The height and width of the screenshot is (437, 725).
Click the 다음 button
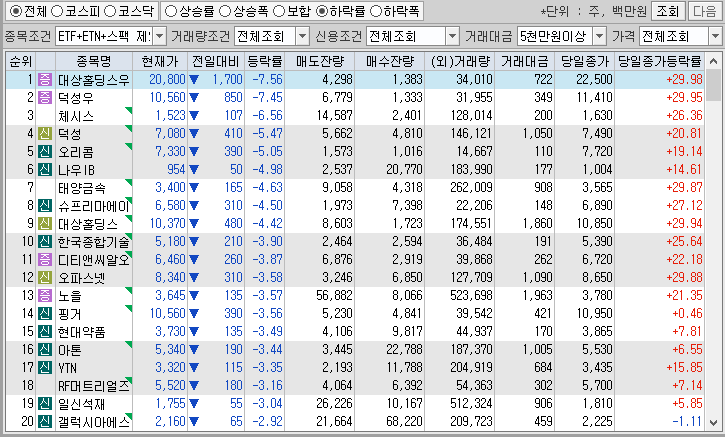coord(705,11)
